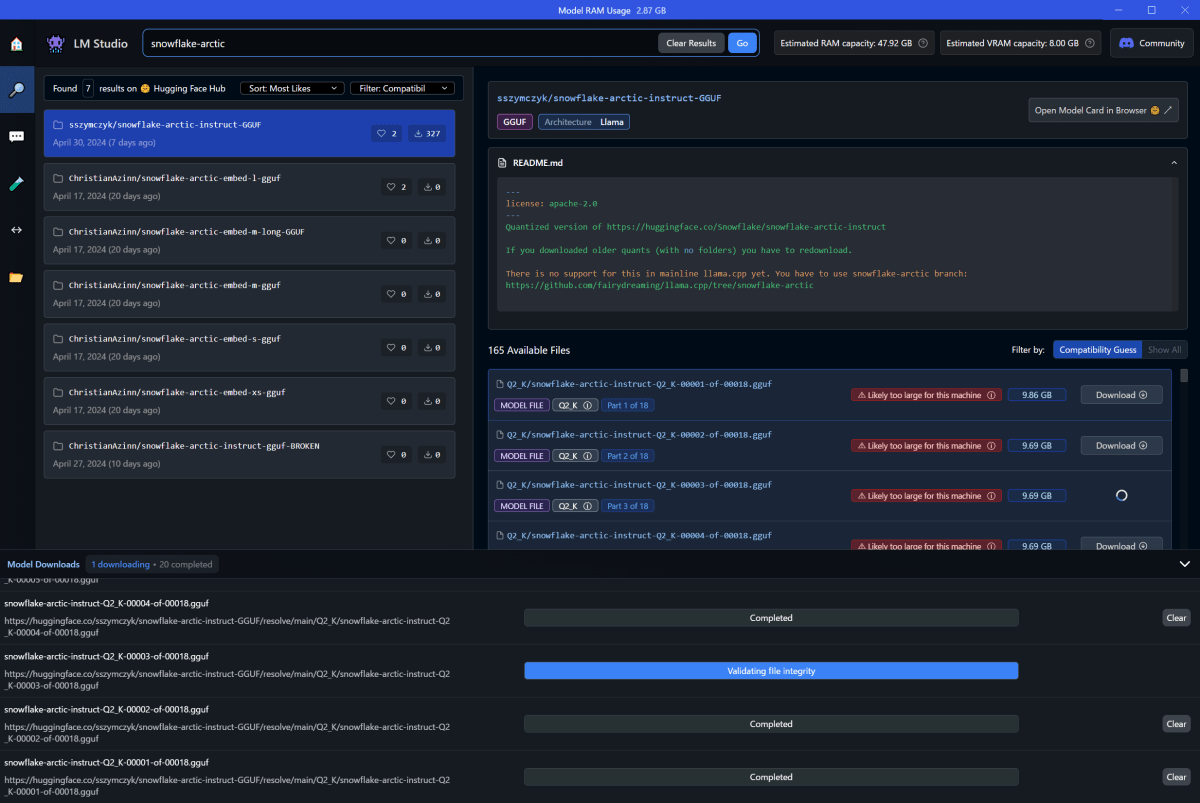
Task: Click results count box showing 7
Action: 88,88
